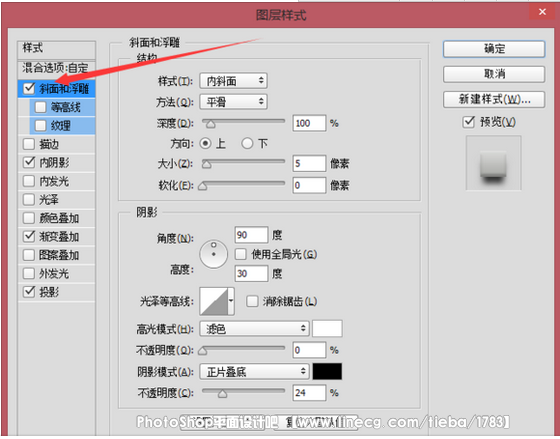Click the 软化 soften slider handle
Viewport: 560px width, 439px height.
[x=202, y=186]
